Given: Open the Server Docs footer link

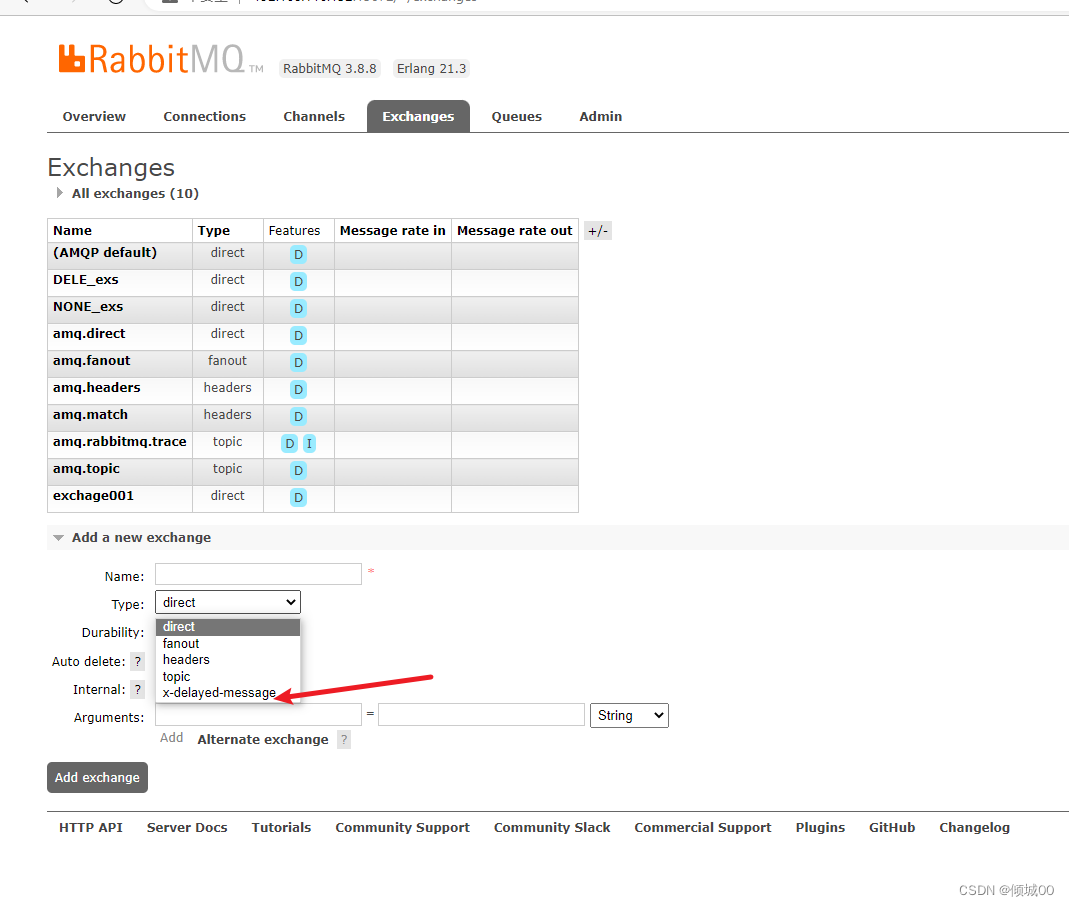Looking at the screenshot, I should pyautogui.click(x=187, y=828).
